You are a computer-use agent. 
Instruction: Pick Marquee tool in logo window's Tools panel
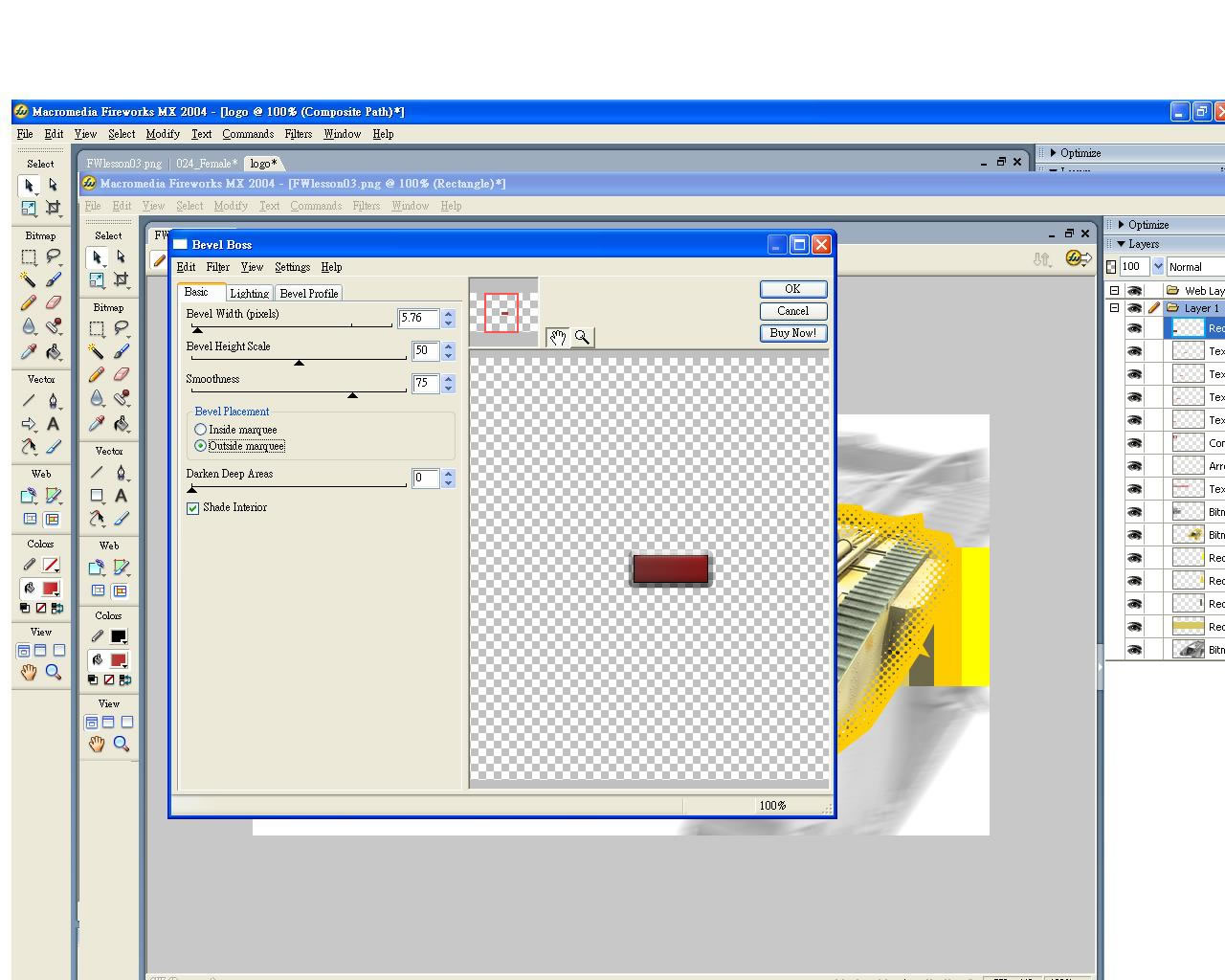pyautogui.click(x=29, y=256)
